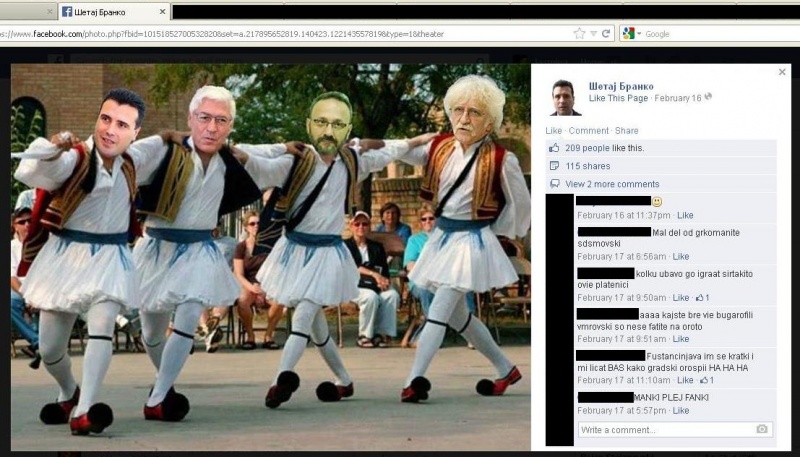This screenshot has width=800, height=457.
Task: Click the bookmark star icon in address bar
Action: click(579, 33)
